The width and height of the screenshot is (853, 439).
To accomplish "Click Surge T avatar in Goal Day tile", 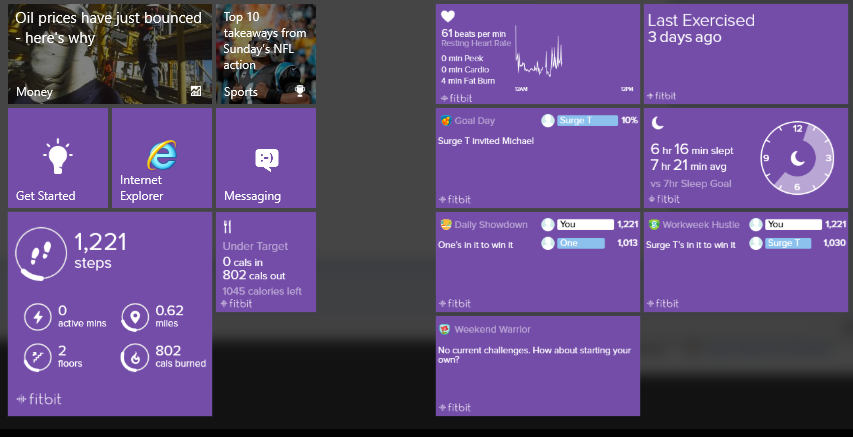I will (x=548, y=121).
